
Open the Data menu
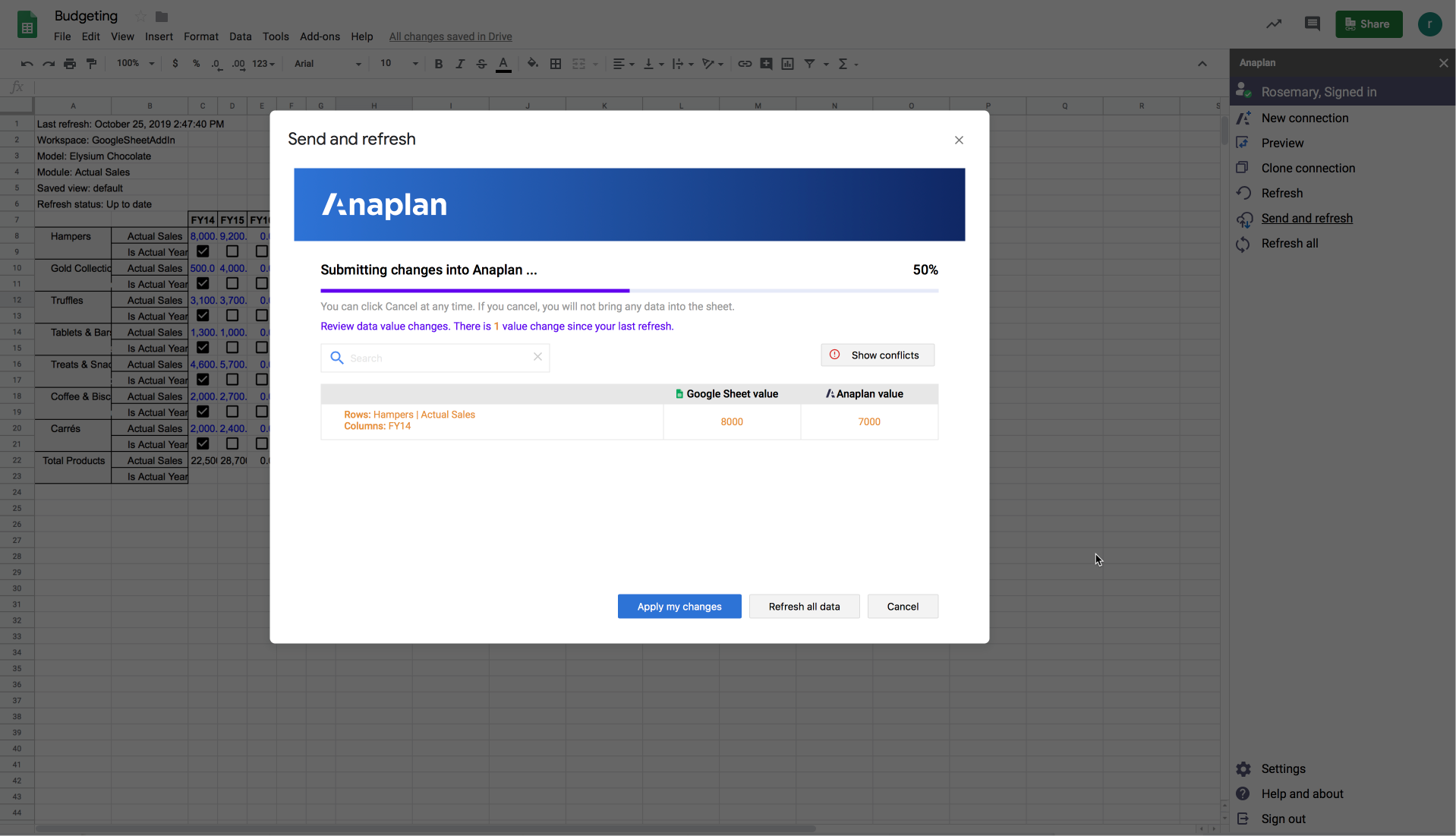240,36
